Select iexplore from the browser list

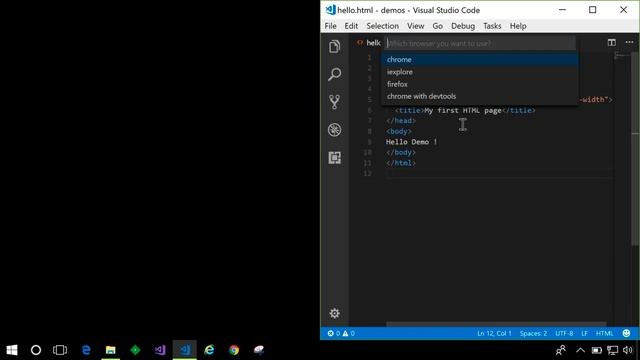pos(480,72)
